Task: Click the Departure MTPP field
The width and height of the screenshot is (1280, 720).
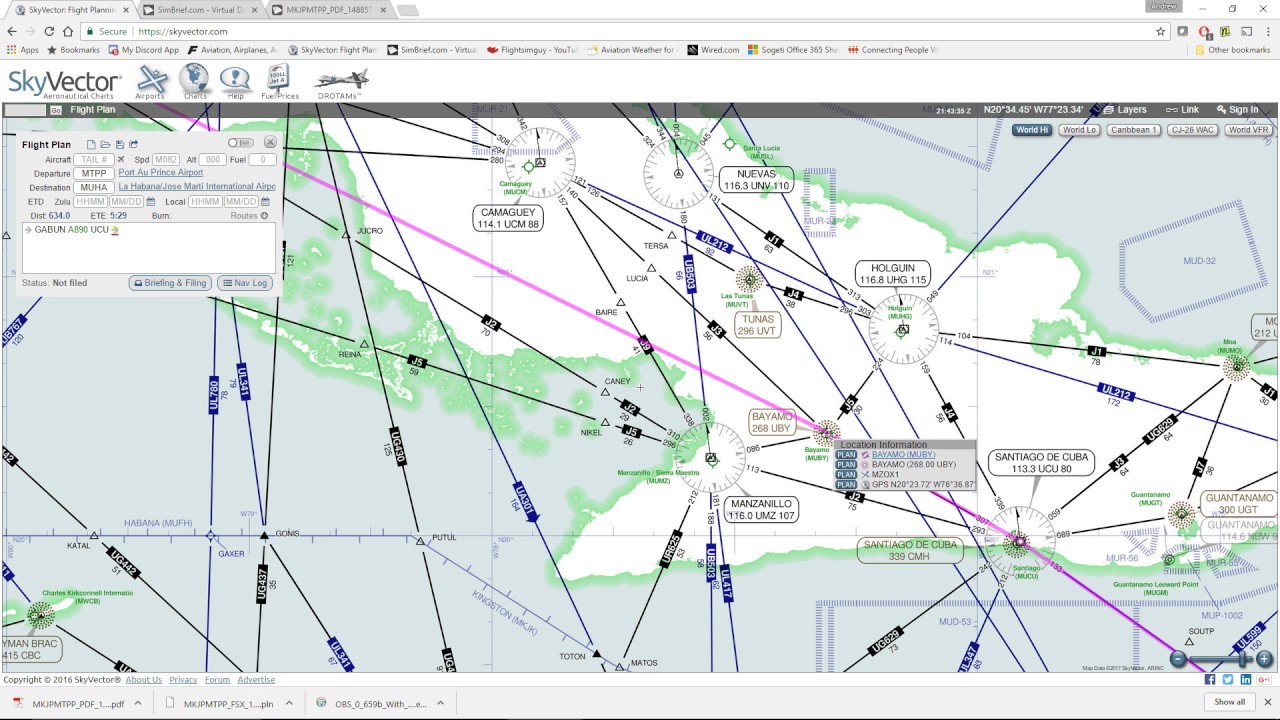Action: pos(94,173)
